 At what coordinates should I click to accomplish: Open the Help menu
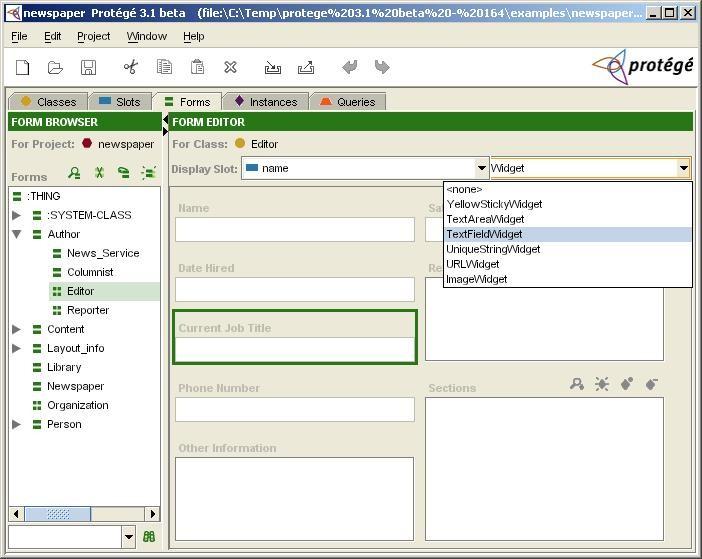click(x=193, y=36)
